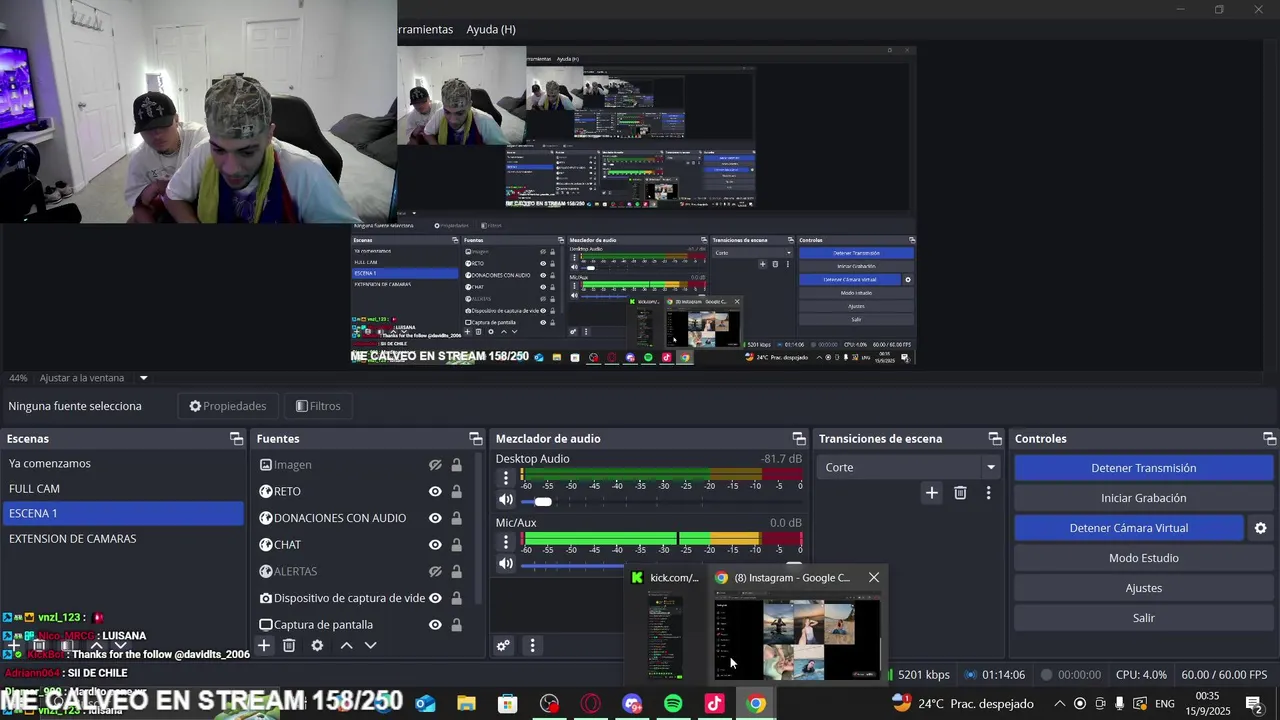Viewport: 1280px width, 720px height.
Task: Open virtual camera settings gear
Action: tap(1260, 528)
